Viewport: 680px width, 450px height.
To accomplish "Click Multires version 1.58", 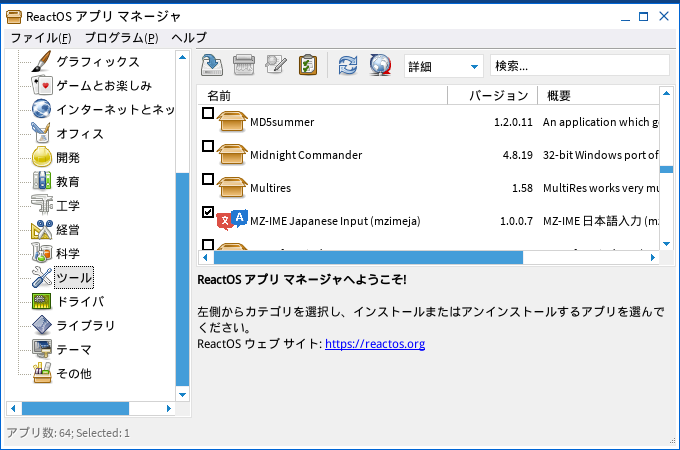I will pos(522,188).
